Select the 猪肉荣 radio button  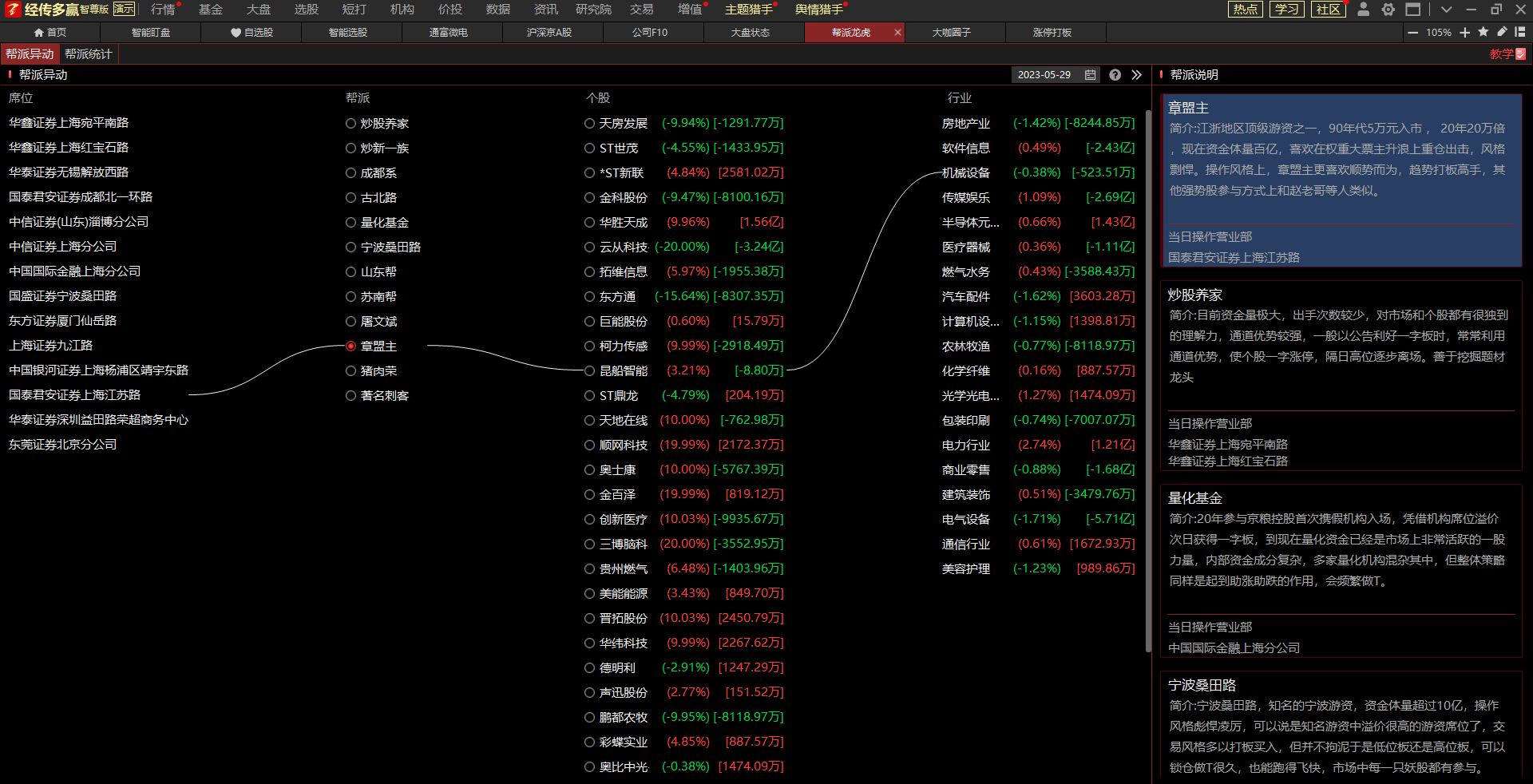point(351,371)
